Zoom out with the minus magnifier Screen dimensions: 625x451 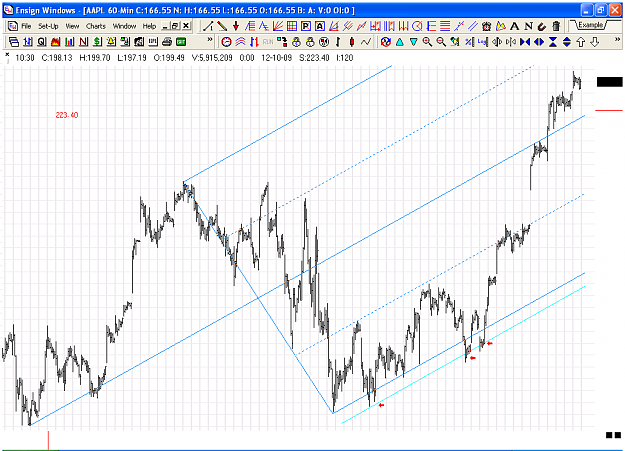[441, 41]
